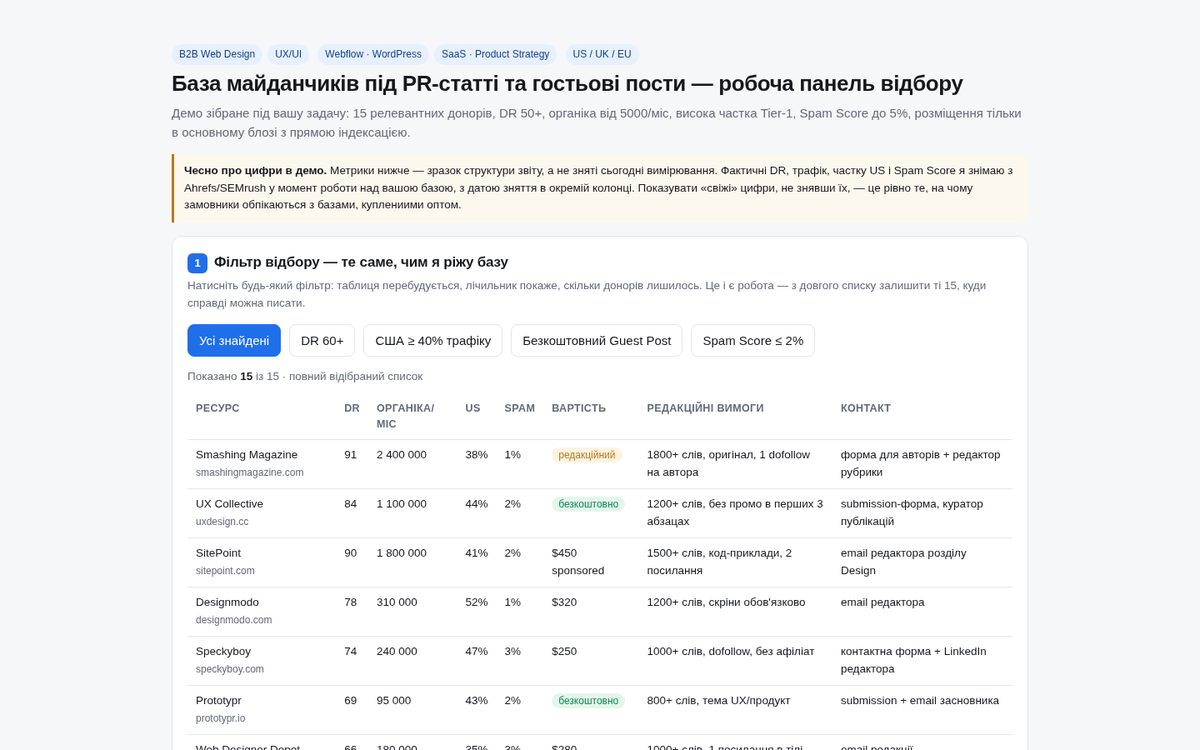The height and width of the screenshot is (750, 1200).
Task: Click DR value '78' for Designmodo
Action: (350, 602)
